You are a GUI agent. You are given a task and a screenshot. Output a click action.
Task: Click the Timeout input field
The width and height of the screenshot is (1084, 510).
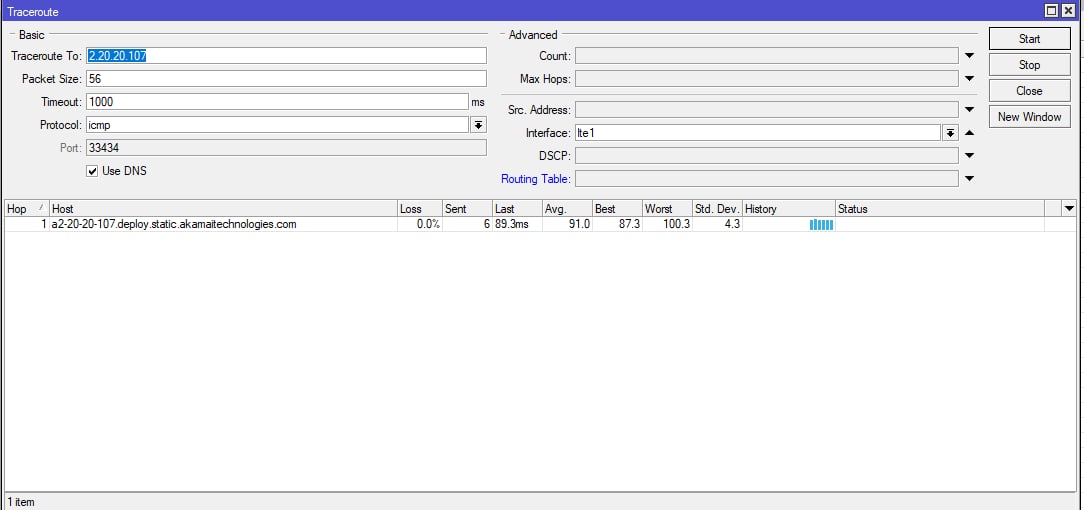[x=277, y=102]
